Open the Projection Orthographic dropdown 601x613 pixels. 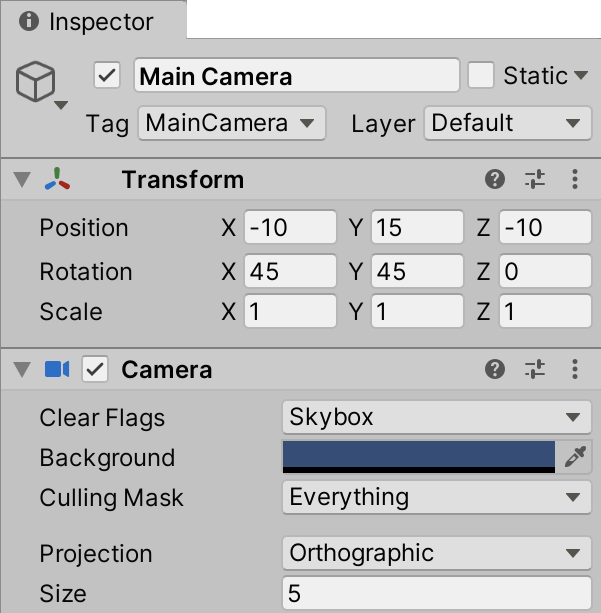click(435, 554)
